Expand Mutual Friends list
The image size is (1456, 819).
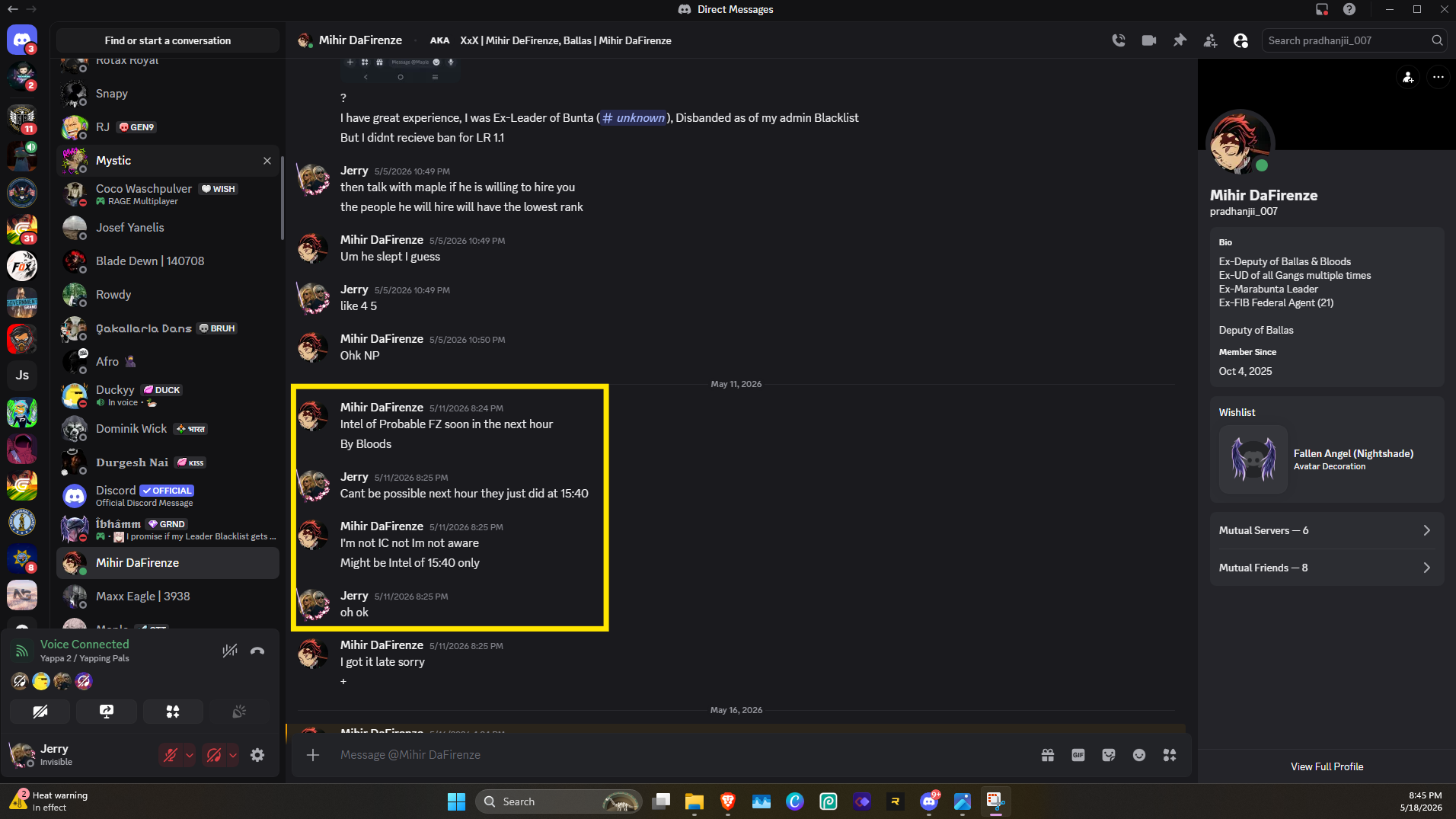pyautogui.click(x=1327, y=568)
